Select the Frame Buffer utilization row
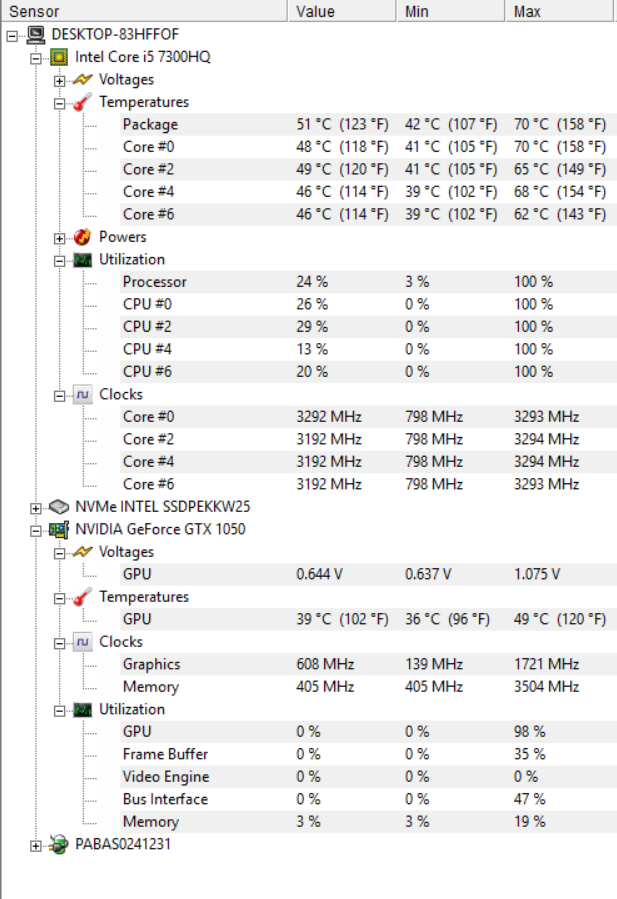Screen dimensions: 617x899 coord(165,755)
